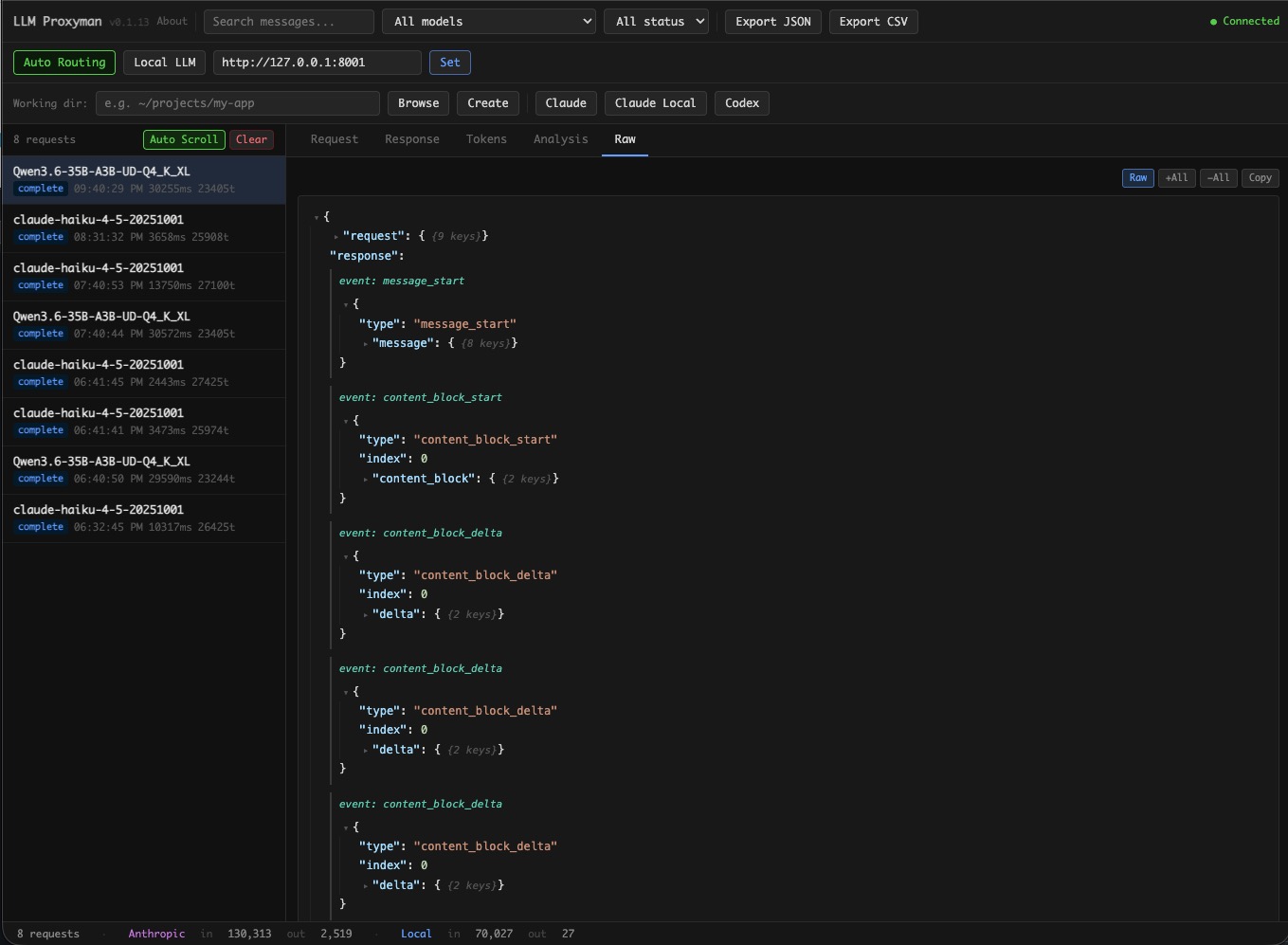Click the 130,313 input token count
The width and height of the screenshot is (1288, 945).
click(x=249, y=934)
